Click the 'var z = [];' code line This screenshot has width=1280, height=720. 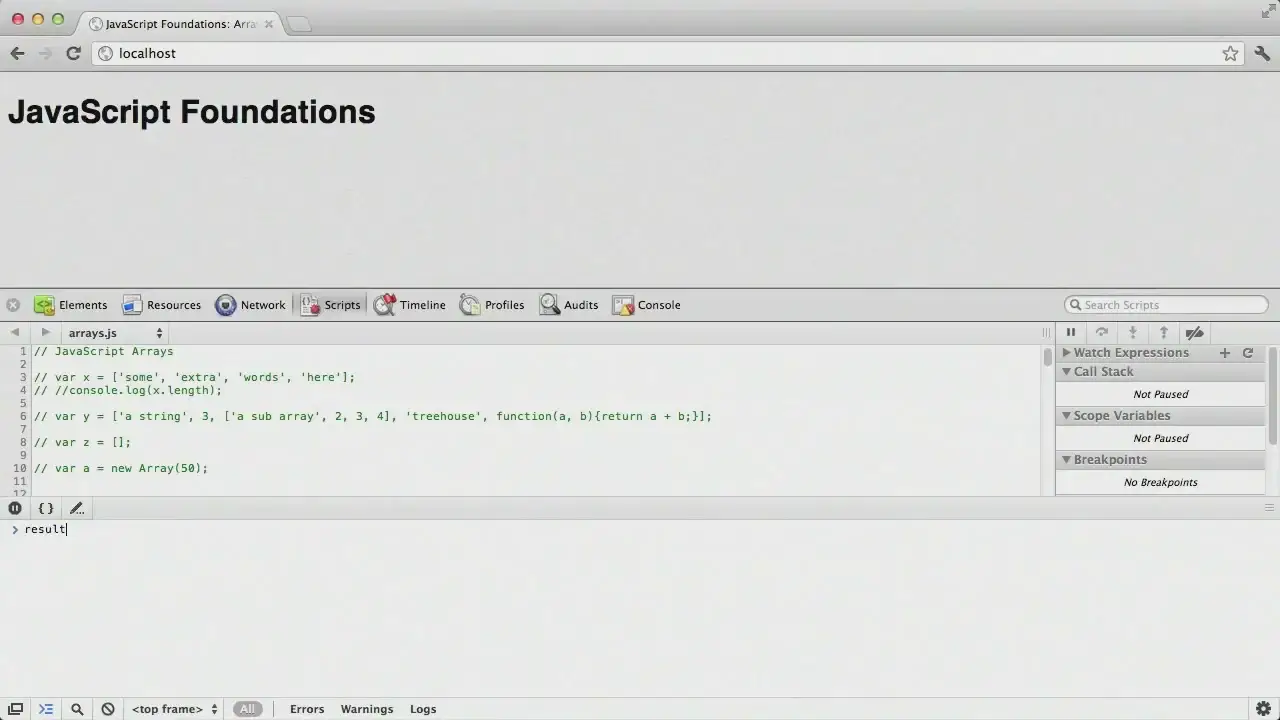[82, 442]
